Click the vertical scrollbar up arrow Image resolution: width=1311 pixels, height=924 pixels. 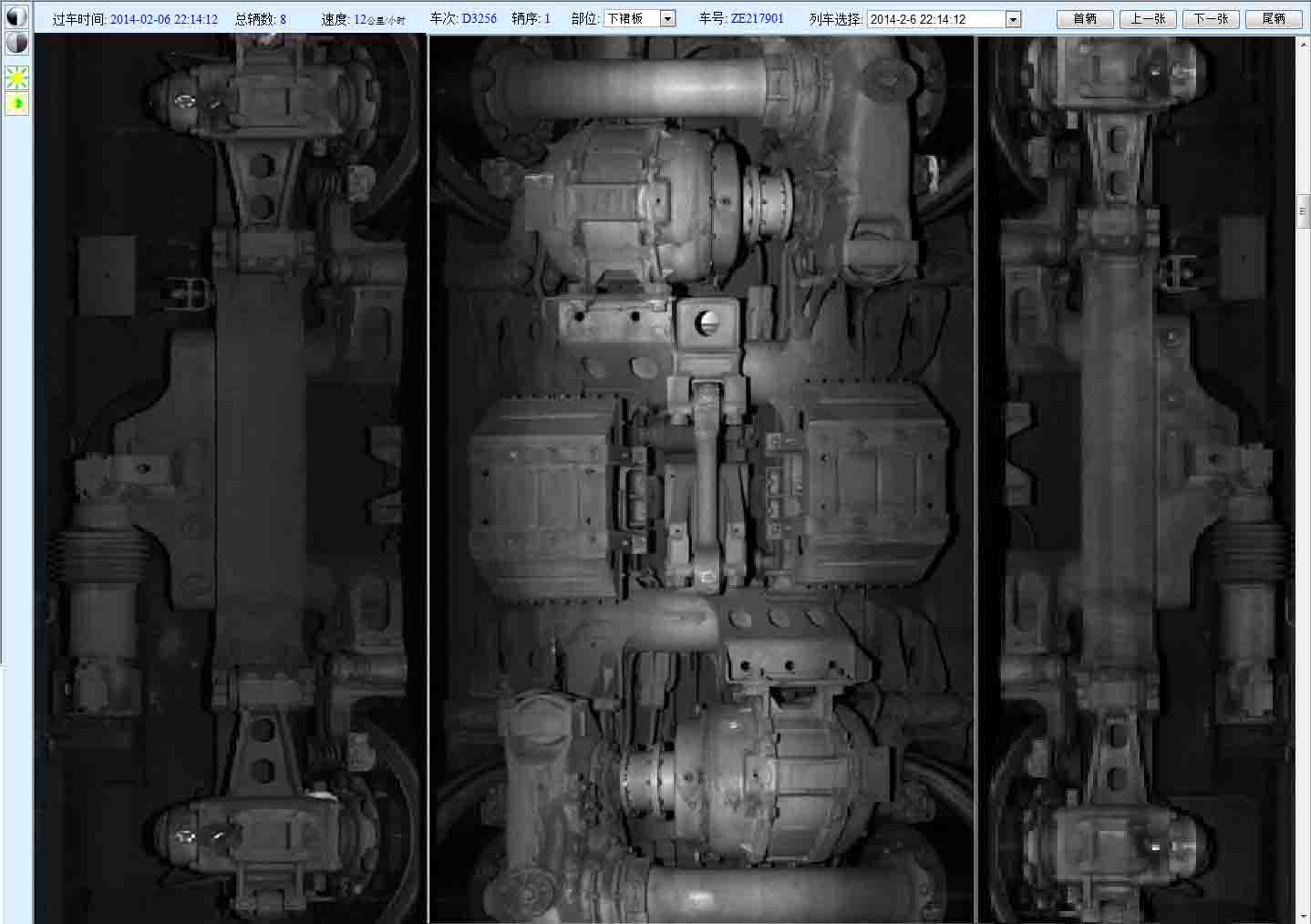point(1304,42)
